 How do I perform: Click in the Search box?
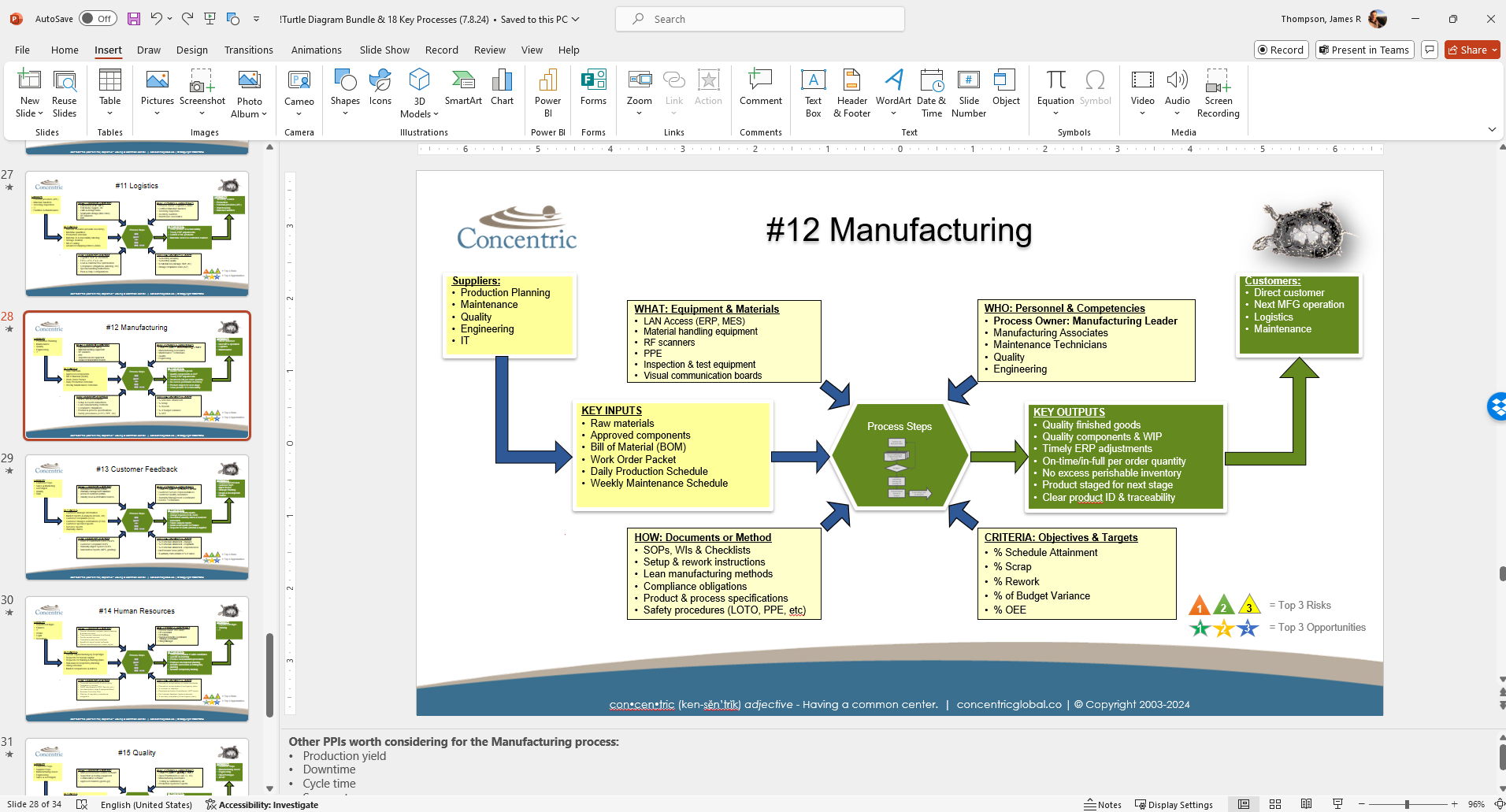[760, 19]
